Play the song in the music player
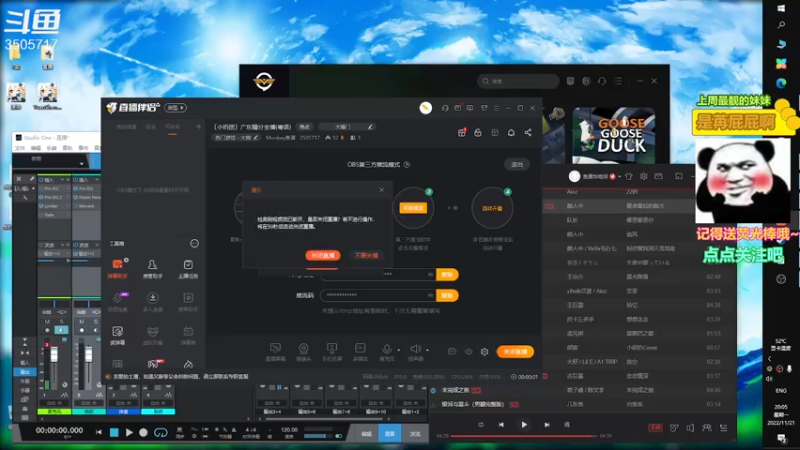This screenshot has width=800, height=450. tap(524, 424)
